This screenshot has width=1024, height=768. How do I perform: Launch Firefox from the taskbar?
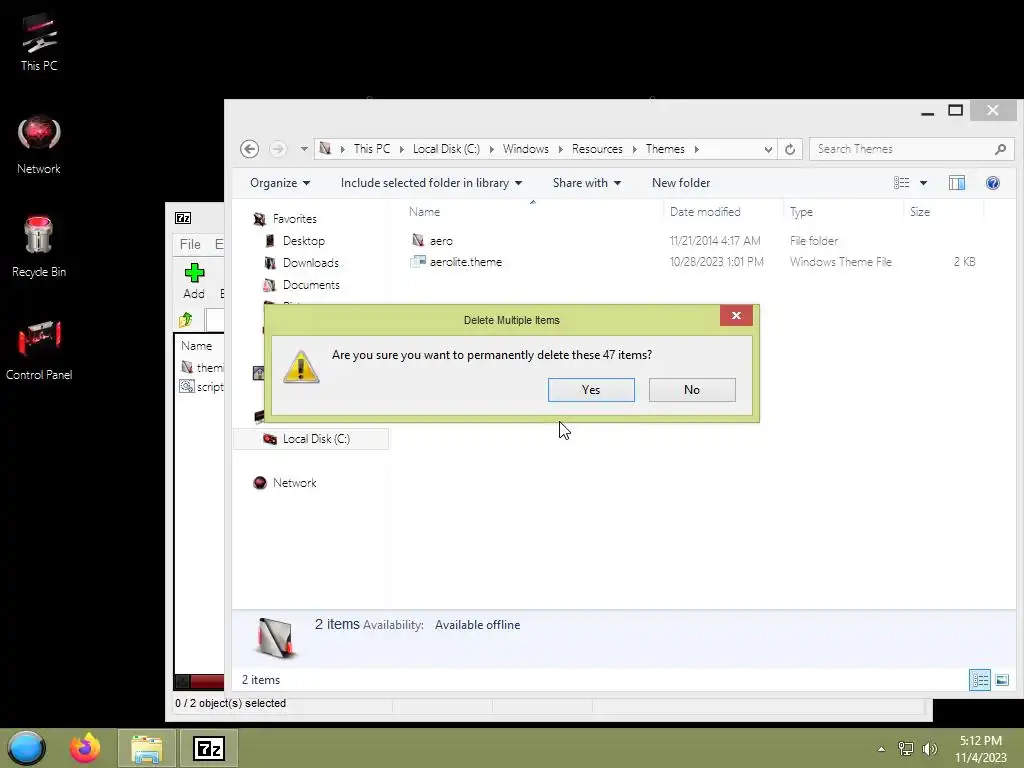pyautogui.click(x=86, y=748)
